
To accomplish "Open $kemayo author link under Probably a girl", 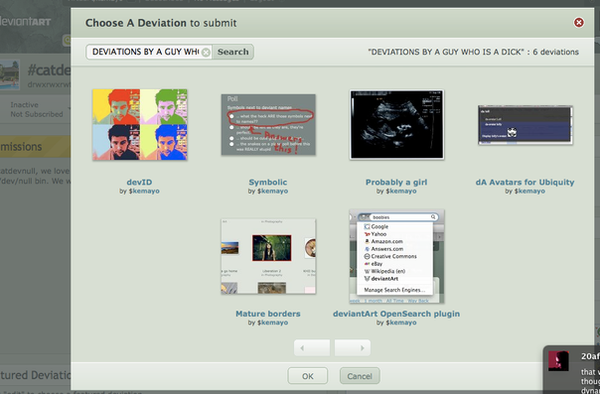I will click(401, 191).
